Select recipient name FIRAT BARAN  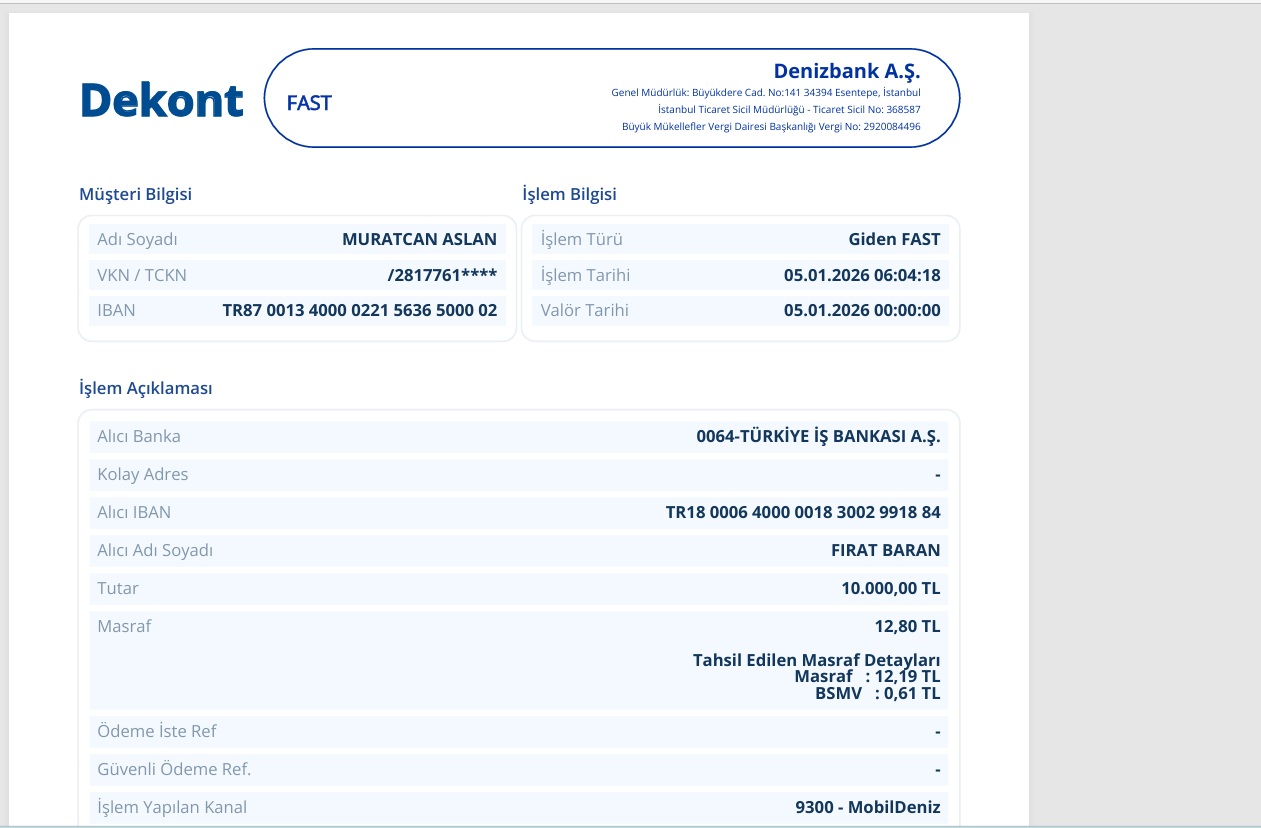point(886,550)
